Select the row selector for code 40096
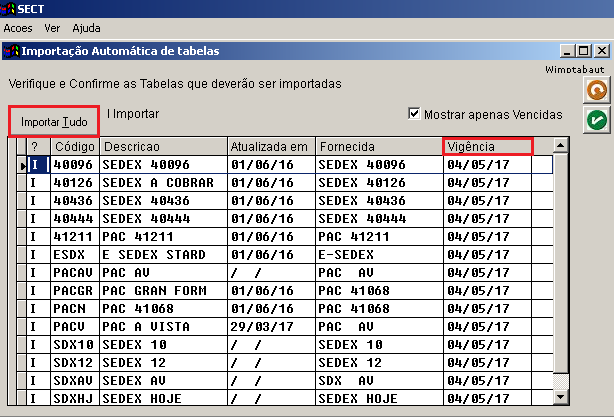Image resolution: width=614 pixels, height=417 pixels. [x=22, y=165]
